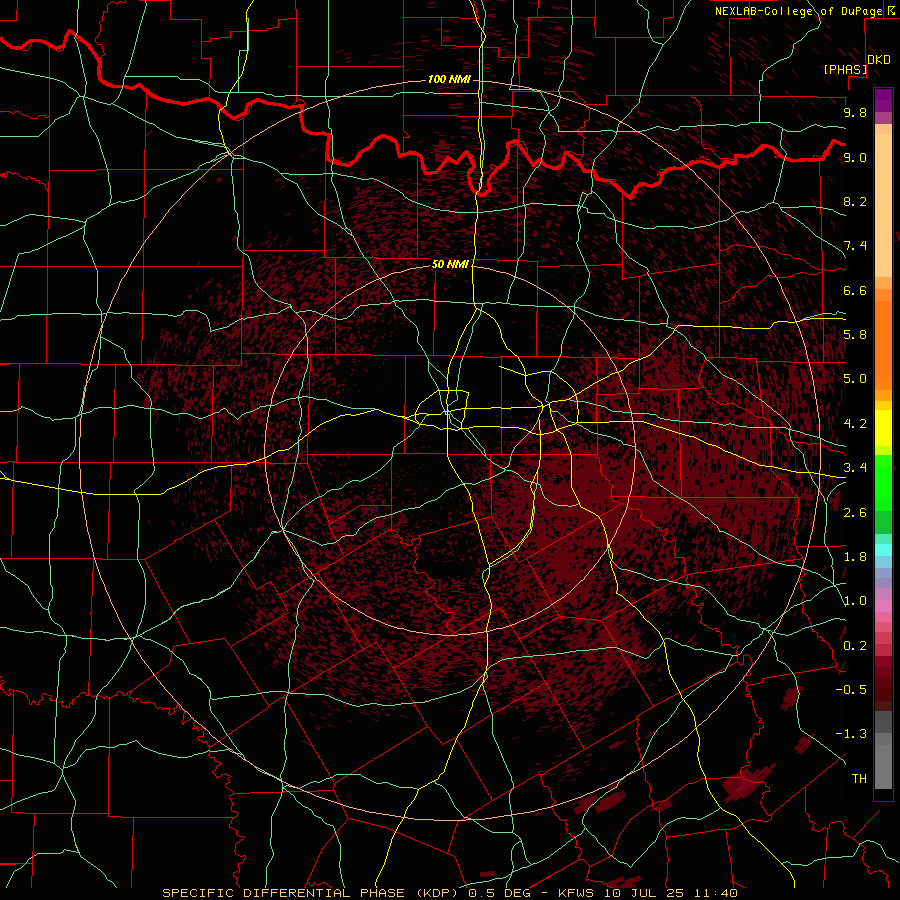900x900 pixels.
Task: Pick the yellow swatch on the color bar
Action: pos(883,428)
